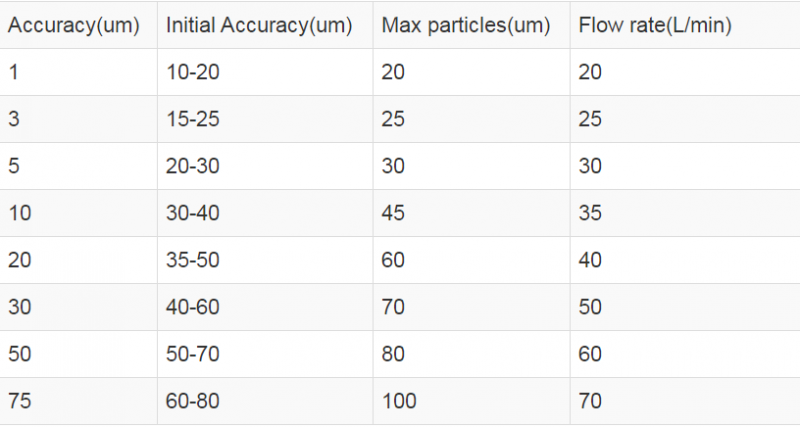Select the 45 max particles cell

point(394,213)
